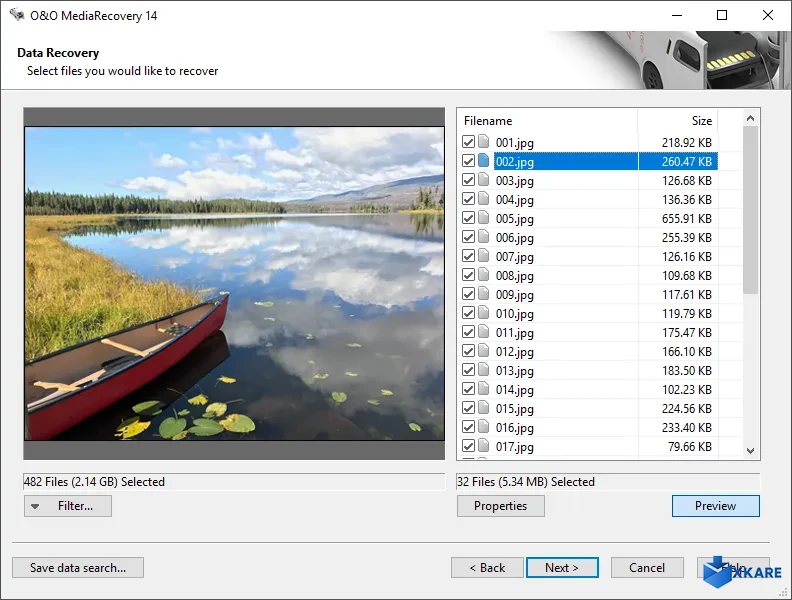This screenshot has height=600, width=792.
Task: Open Properties for the selected file
Action: click(500, 506)
